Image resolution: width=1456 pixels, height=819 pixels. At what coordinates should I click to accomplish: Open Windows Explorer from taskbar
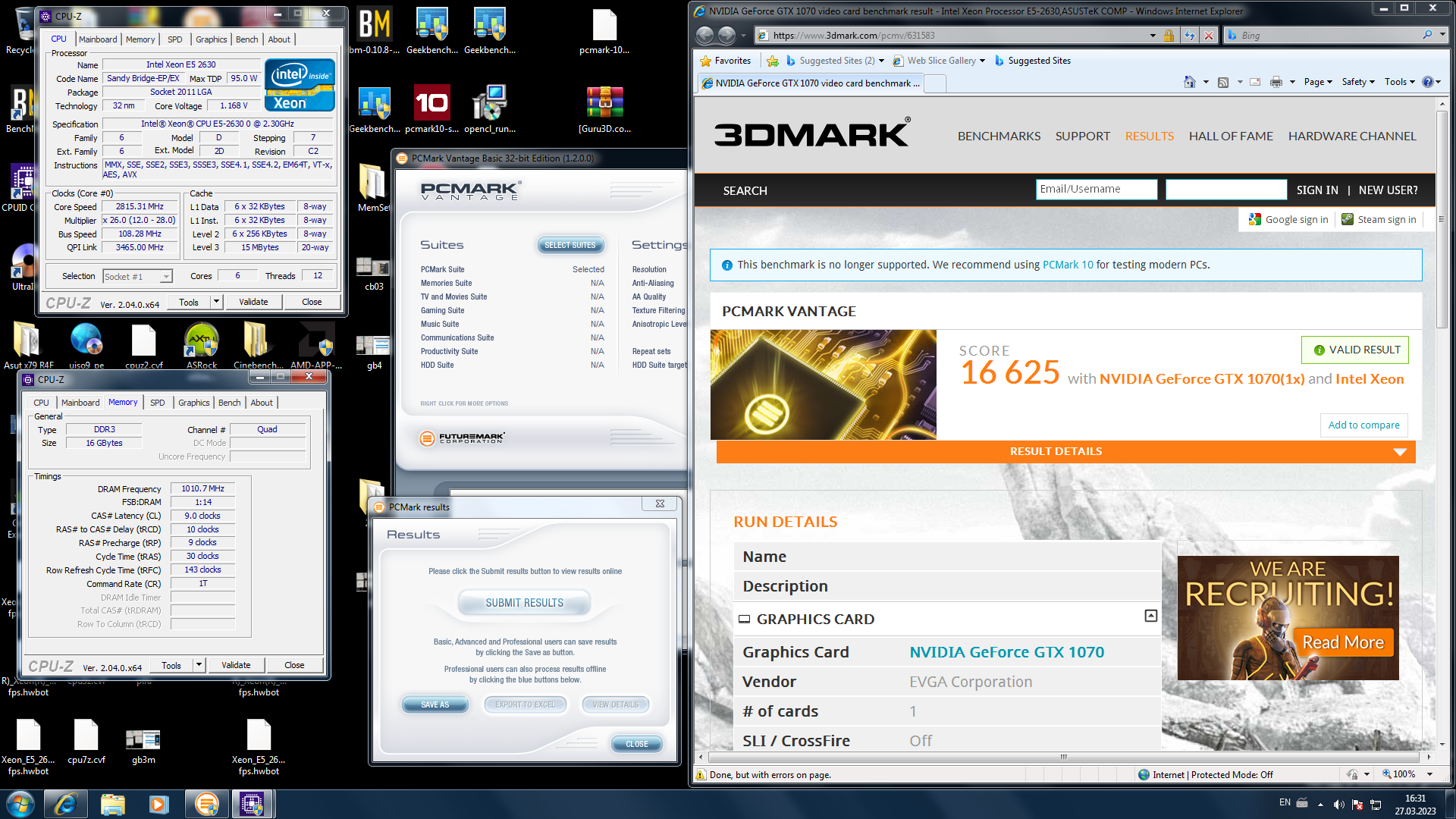112,804
